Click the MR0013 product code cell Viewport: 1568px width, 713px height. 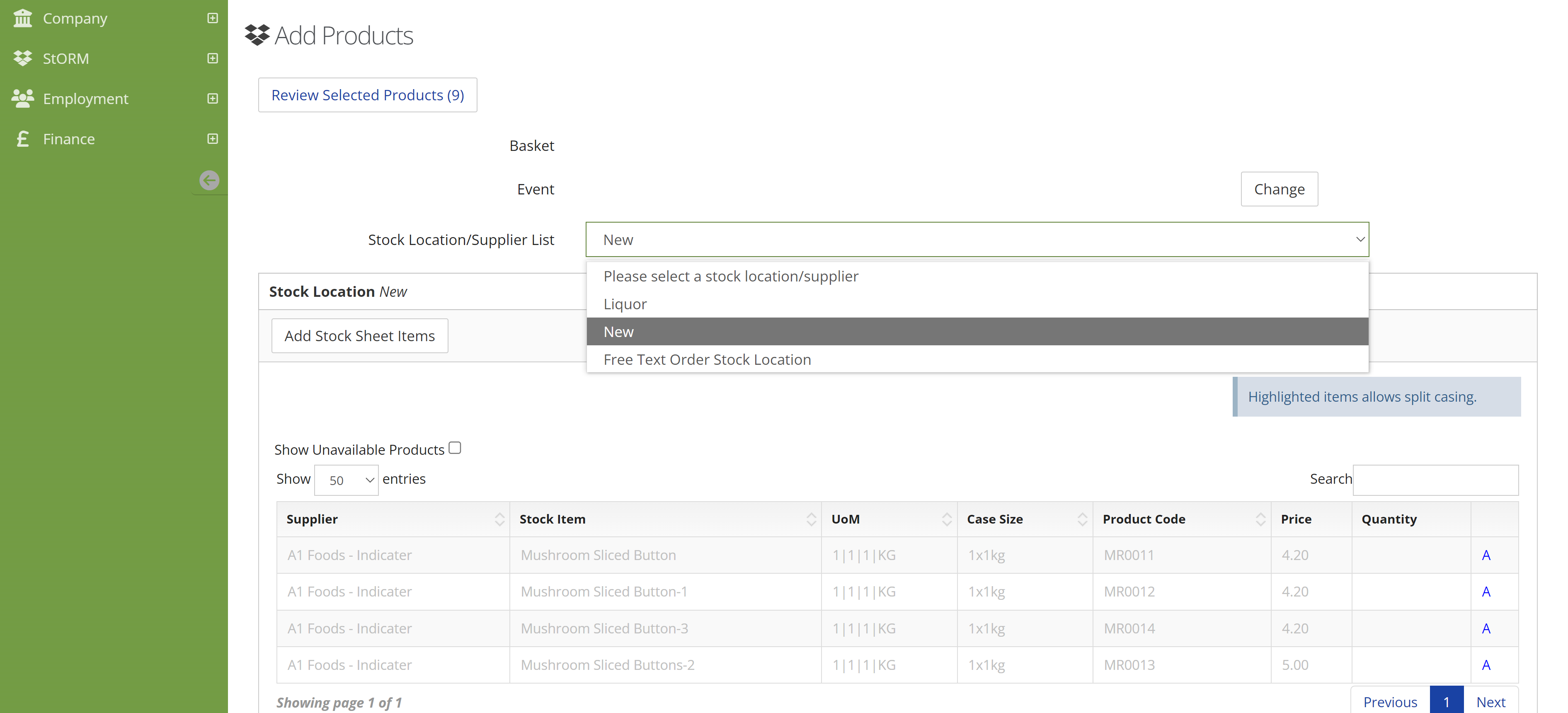pos(1182,665)
